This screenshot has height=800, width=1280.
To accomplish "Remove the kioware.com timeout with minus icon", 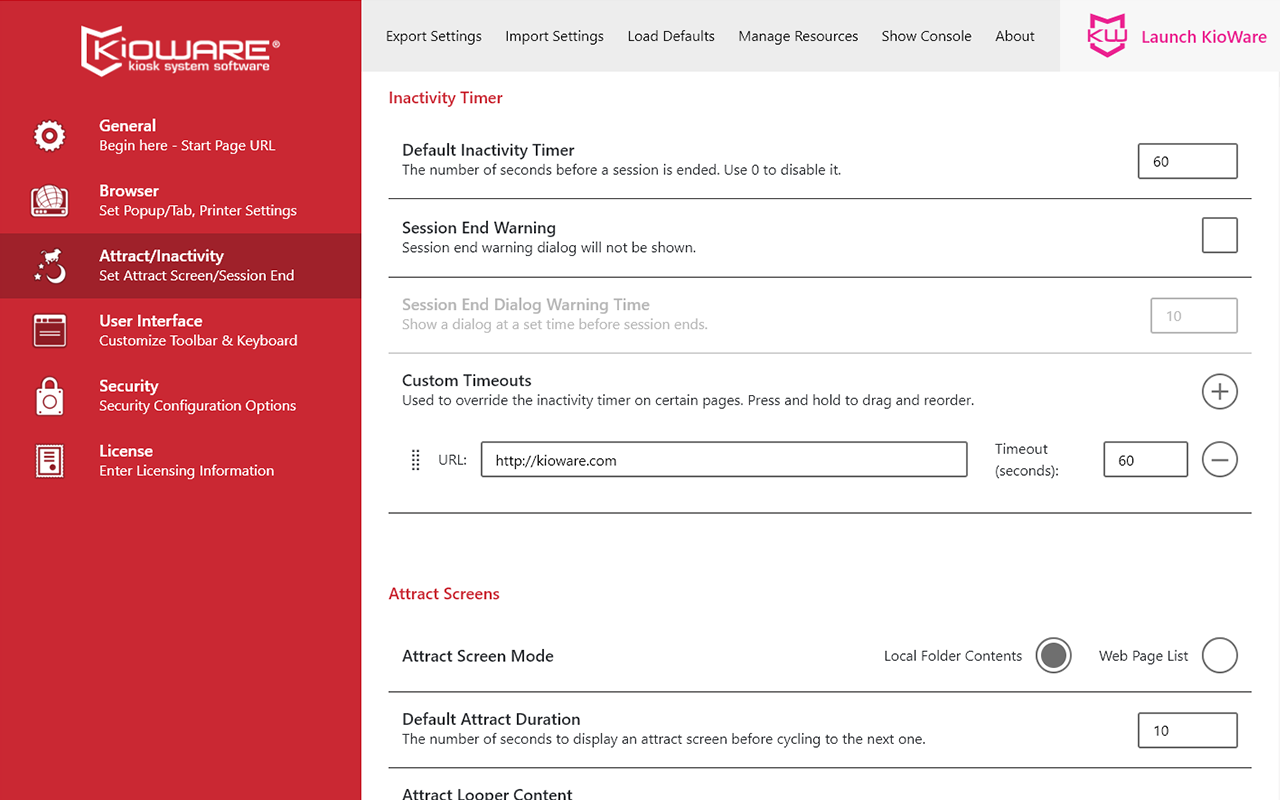I will click(1219, 460).
